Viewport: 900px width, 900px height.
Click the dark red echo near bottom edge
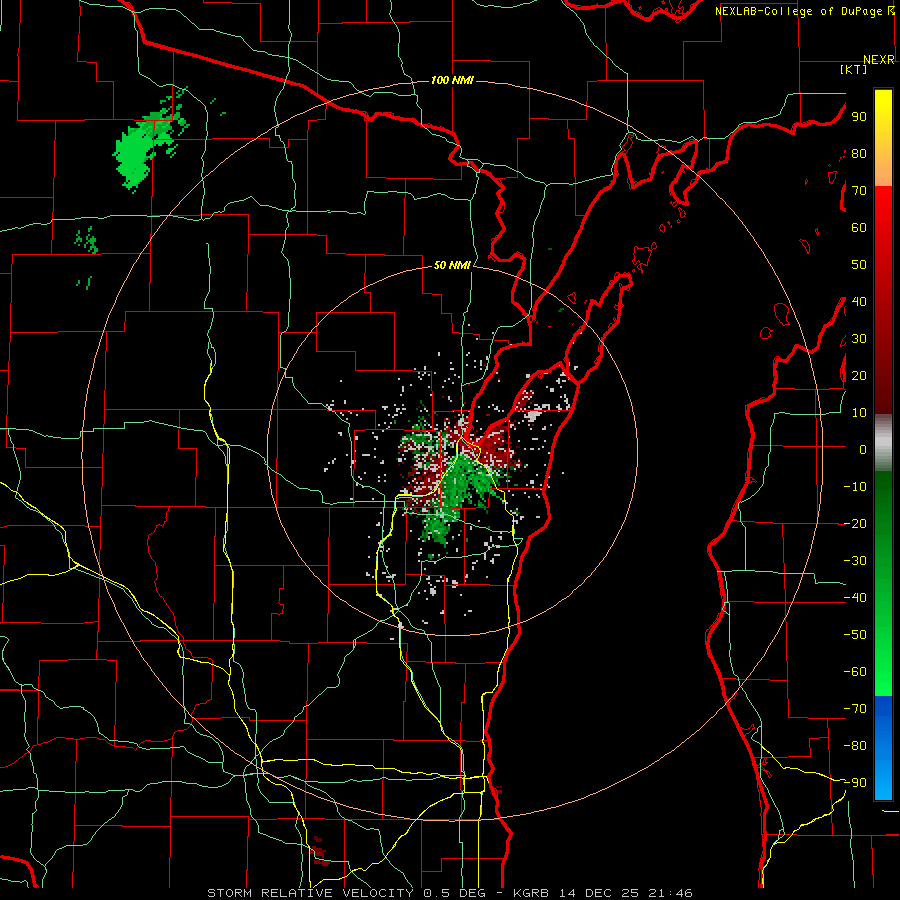click(x=319, y=851)
